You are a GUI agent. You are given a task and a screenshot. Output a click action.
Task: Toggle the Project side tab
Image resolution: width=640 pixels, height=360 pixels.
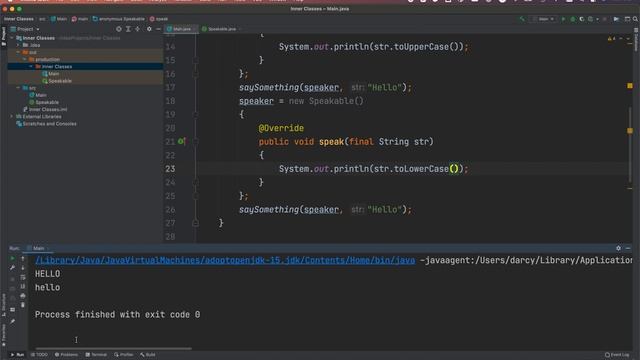(3, 36)
